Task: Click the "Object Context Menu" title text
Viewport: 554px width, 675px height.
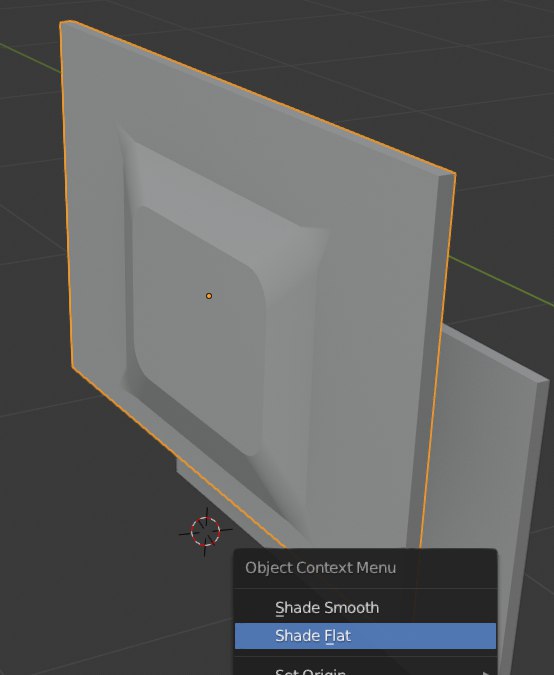Action: (321, 567)
